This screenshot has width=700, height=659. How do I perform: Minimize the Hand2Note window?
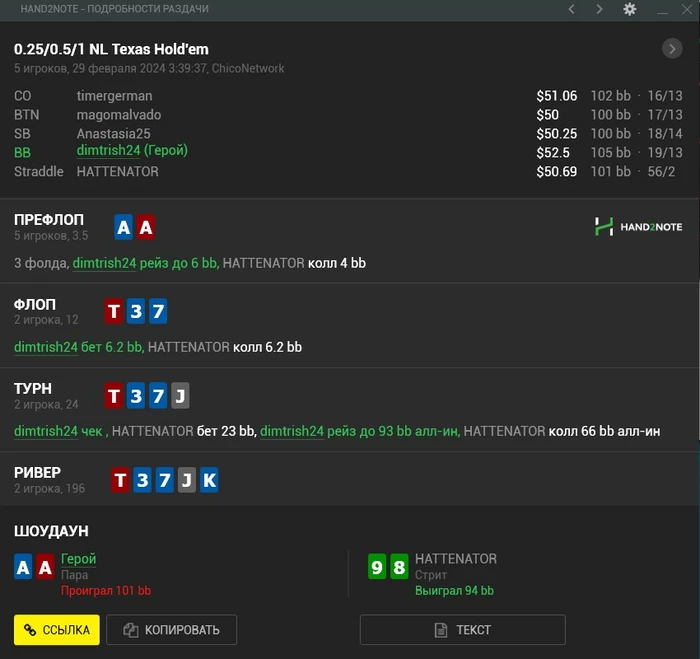click(x=662, y=10)
